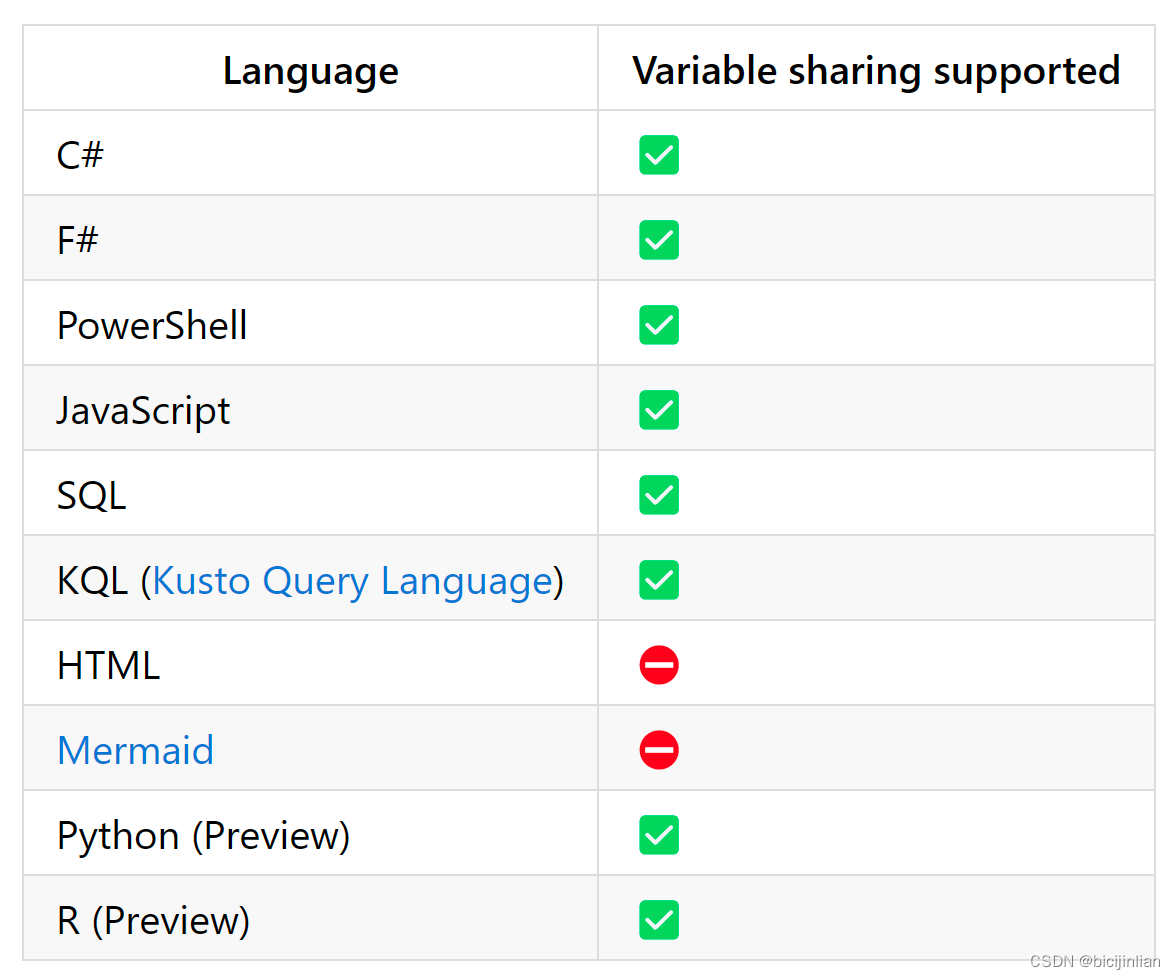Click the green checkmark in the C# row
The width and height of the screenshot is (1175, 980).
click(x=659, y=155)
